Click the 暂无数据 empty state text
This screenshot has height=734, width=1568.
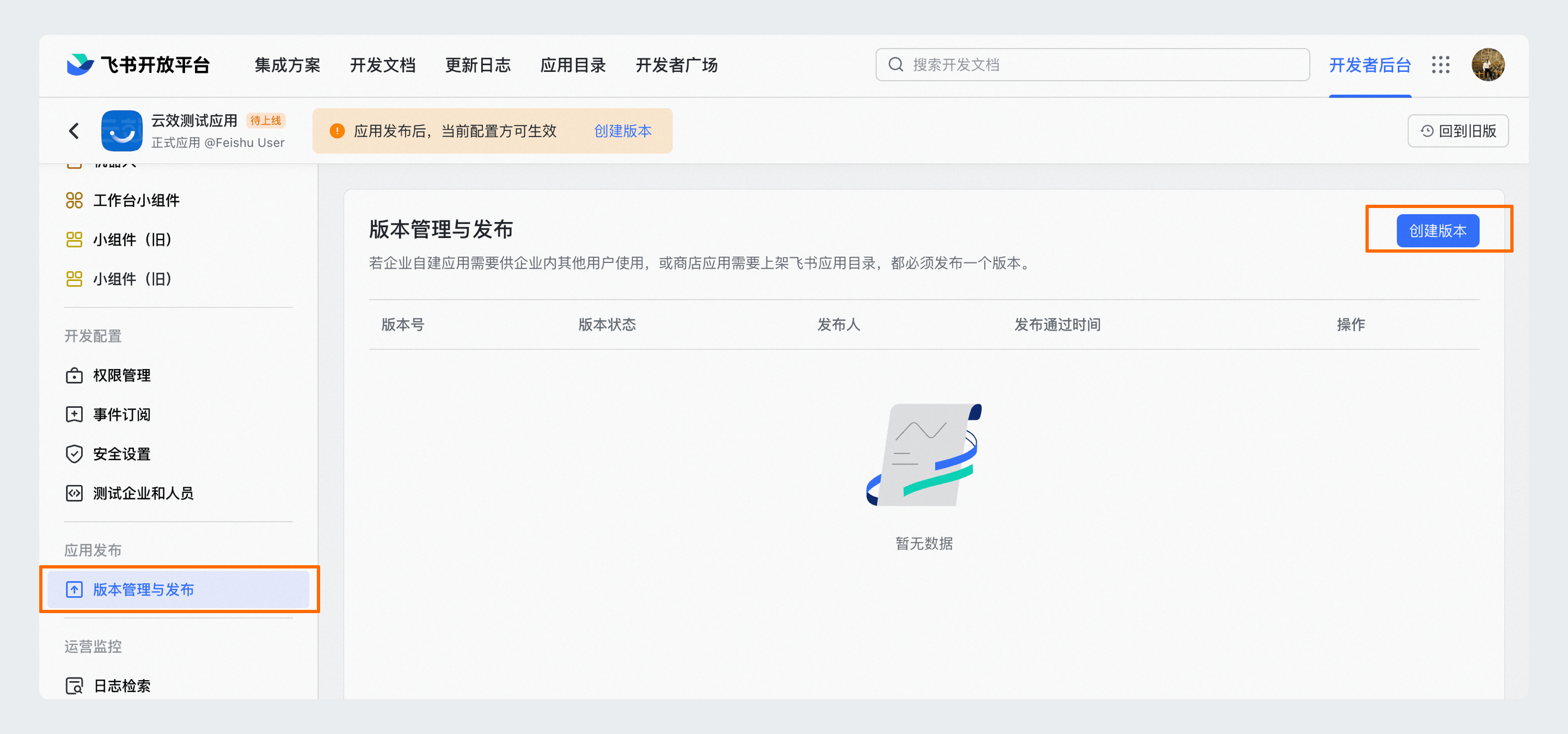[924, 543]
